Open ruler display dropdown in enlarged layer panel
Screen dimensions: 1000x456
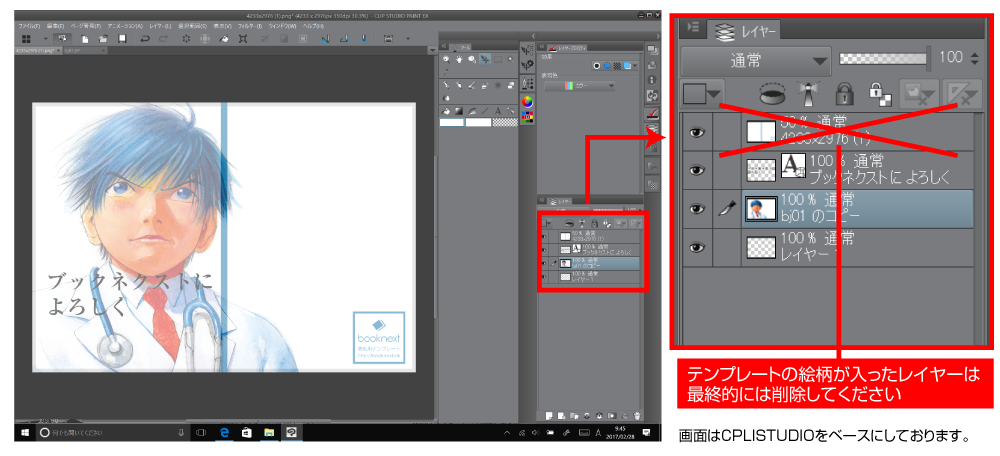pyautogui.click(x=961, y=95)
